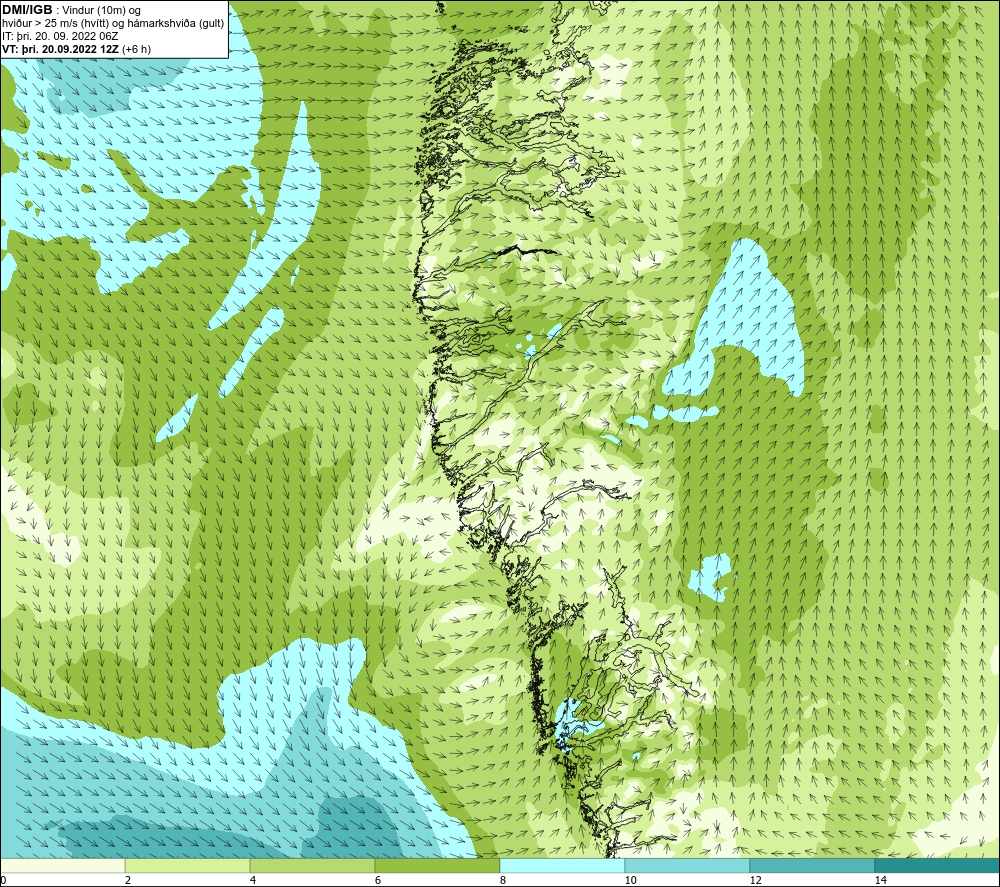
Task: Click the DMI/IGB title text
Action: pos(27,10)
